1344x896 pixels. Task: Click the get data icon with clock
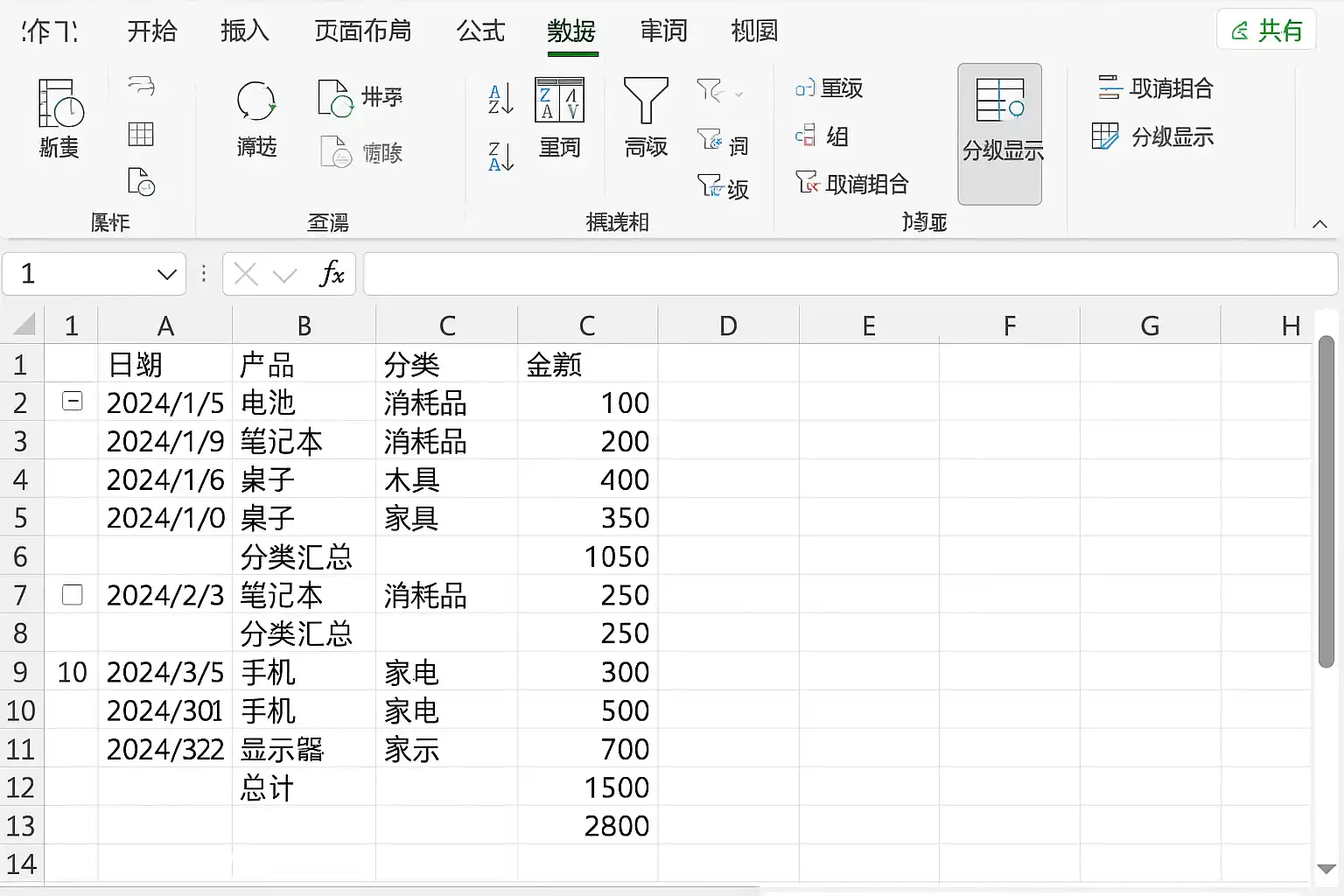coord(59,102)
